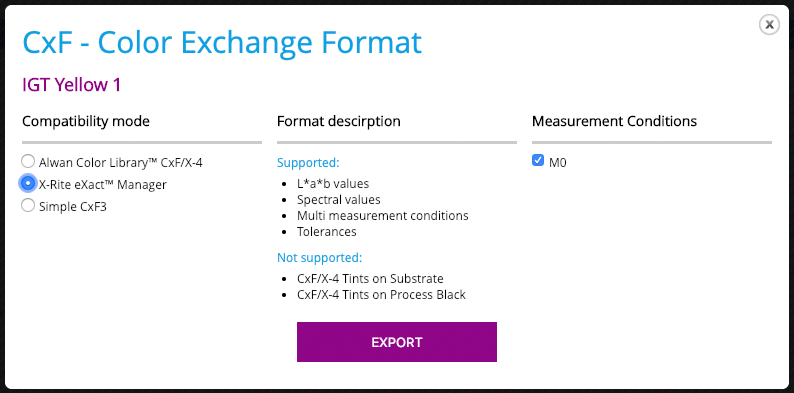Click the L*a*b values list item

point(333,183)
